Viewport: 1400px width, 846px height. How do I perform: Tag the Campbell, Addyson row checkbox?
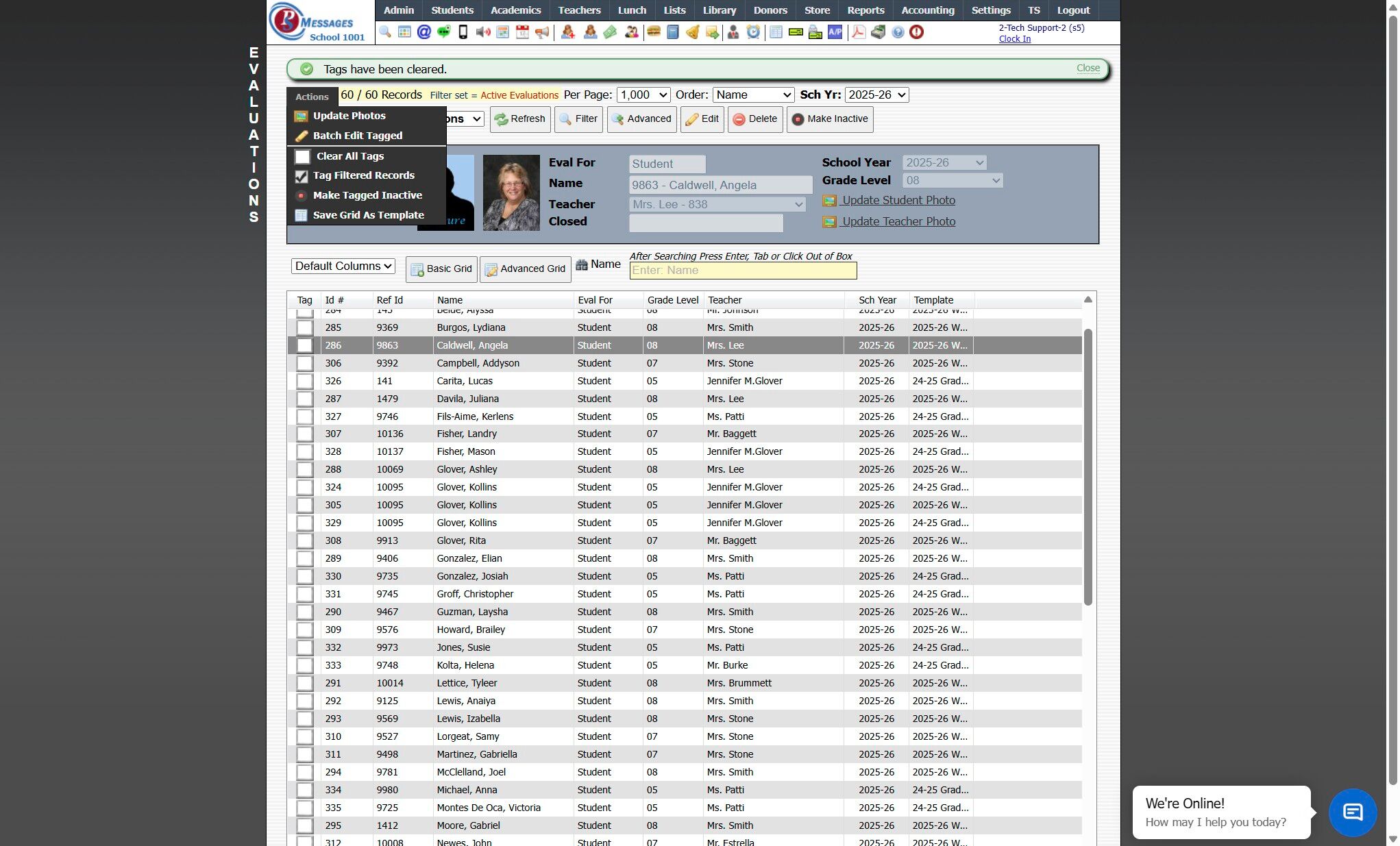(x=305, y=363)
